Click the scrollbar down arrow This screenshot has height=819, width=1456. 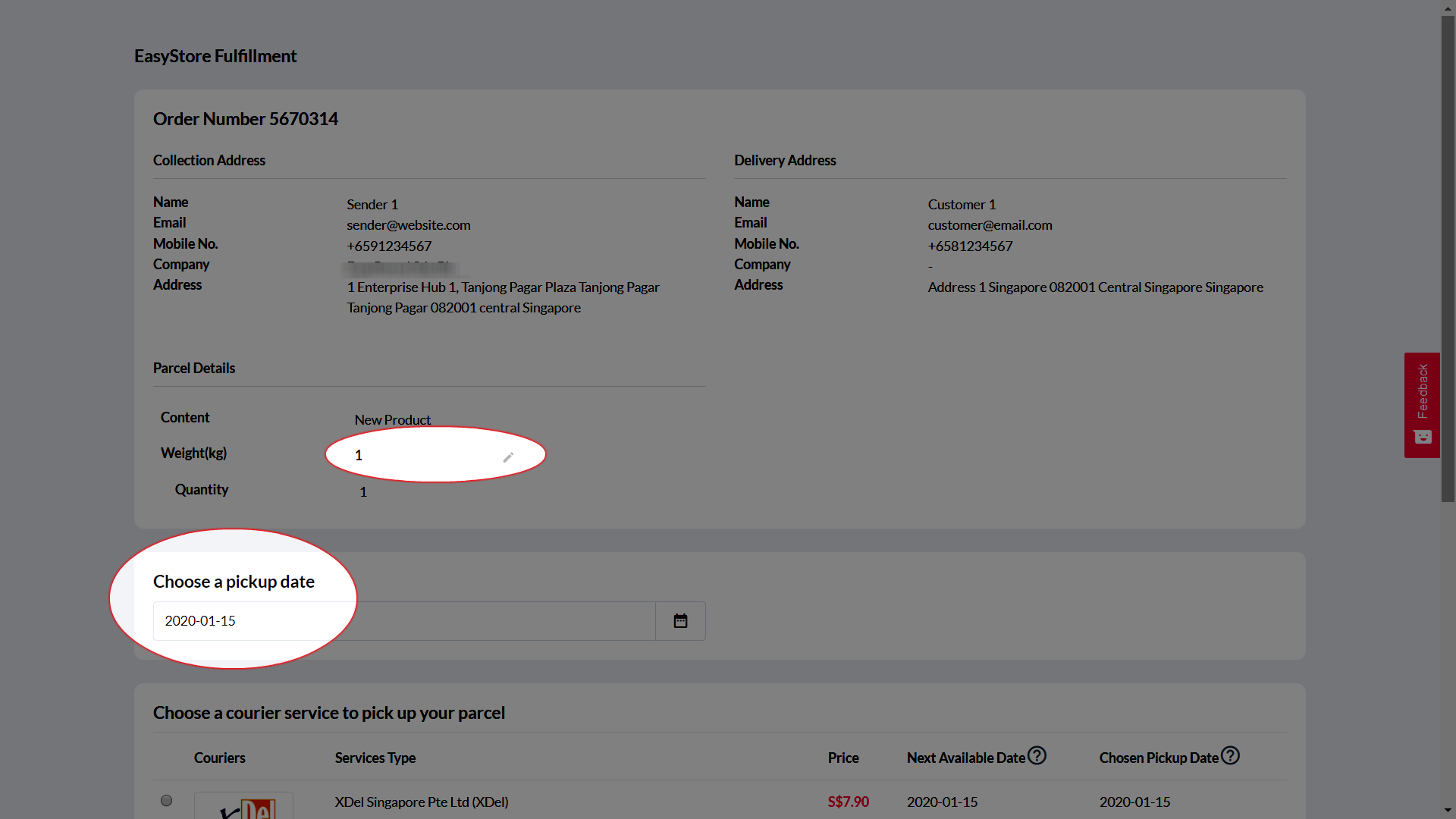1448,811
